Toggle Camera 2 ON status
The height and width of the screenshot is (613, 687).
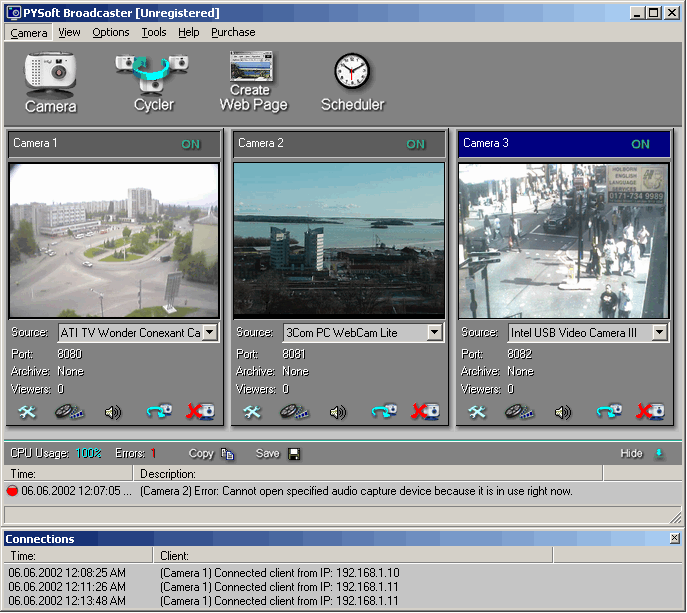coord(415,144)
